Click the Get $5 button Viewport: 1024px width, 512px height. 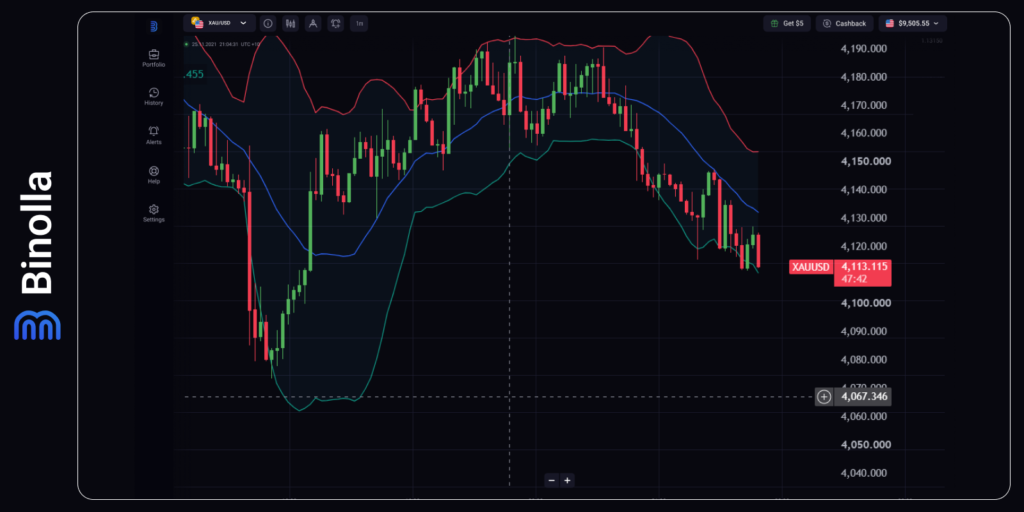787,24
